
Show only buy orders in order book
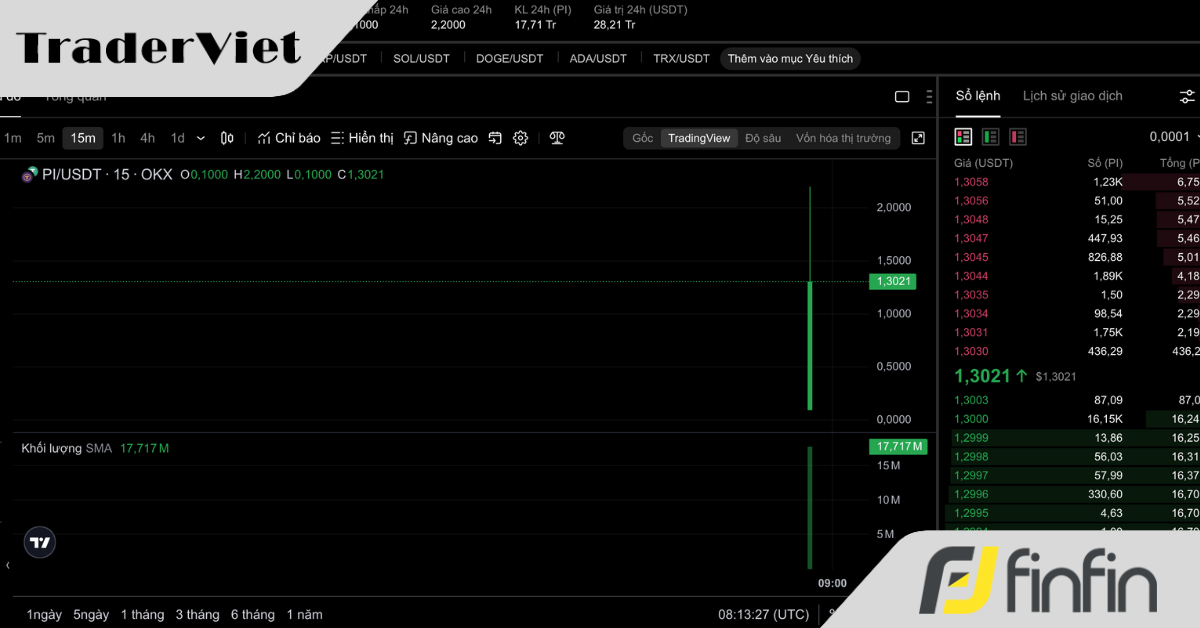tap(990, 137)
